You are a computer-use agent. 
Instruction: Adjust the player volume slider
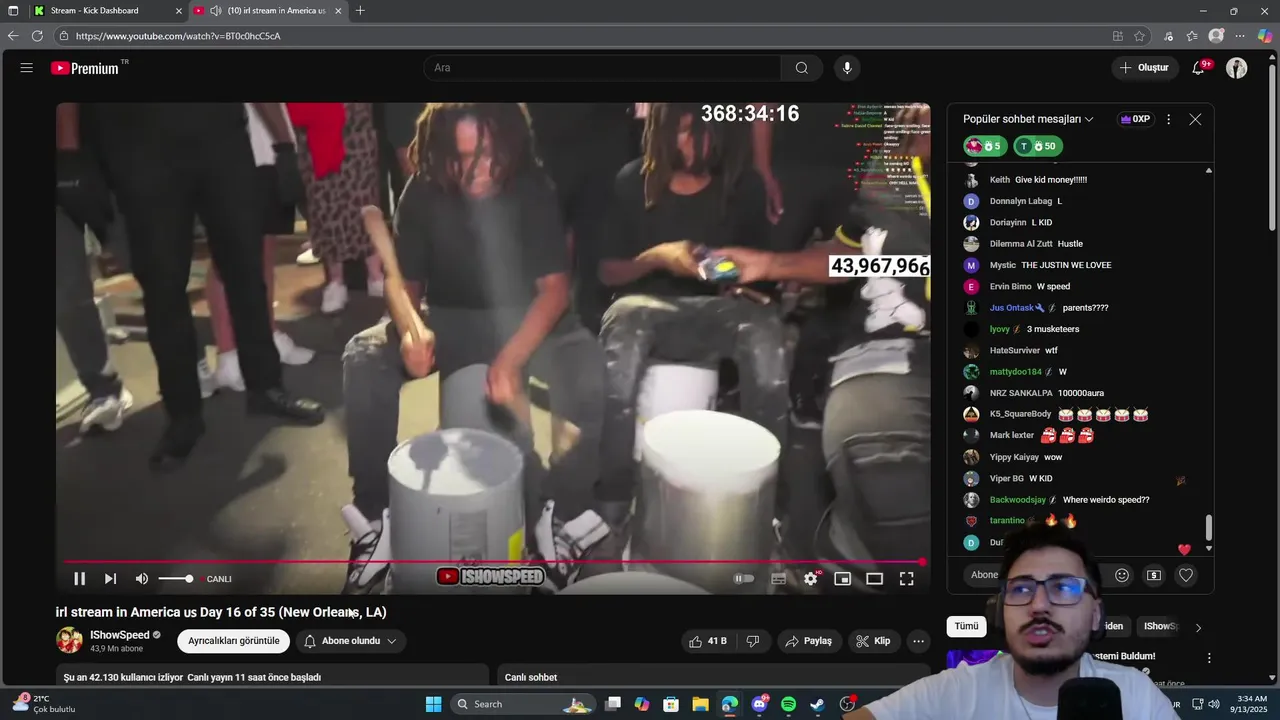click(x=176, y=579)
